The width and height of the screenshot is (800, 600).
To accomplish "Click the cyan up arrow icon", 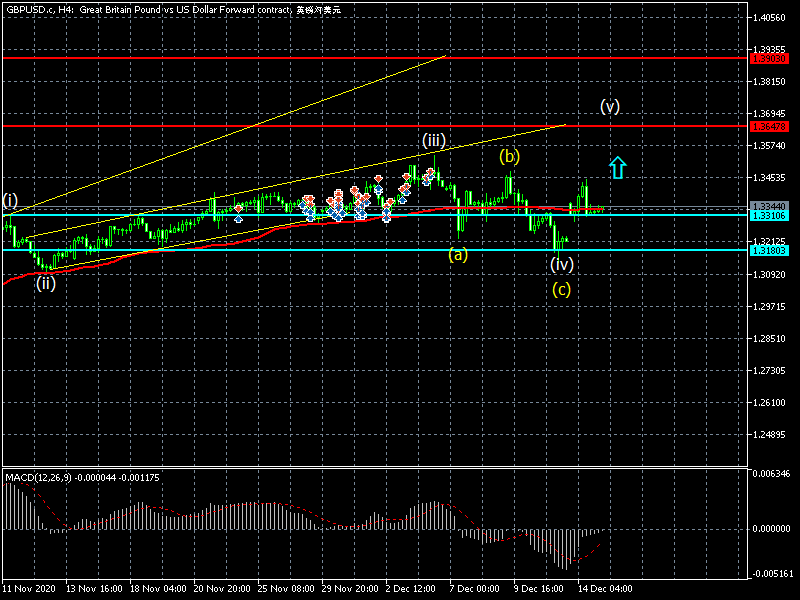I will [618, 167].
